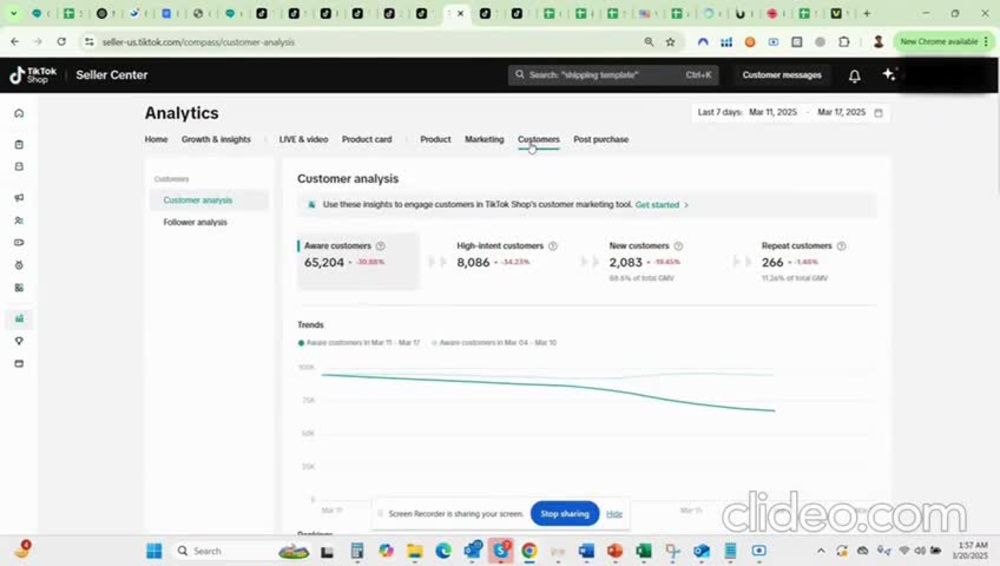Toggle the Mar 04 - Mar 10 legend series
1000x566 pixels.
tap(494, 343)
